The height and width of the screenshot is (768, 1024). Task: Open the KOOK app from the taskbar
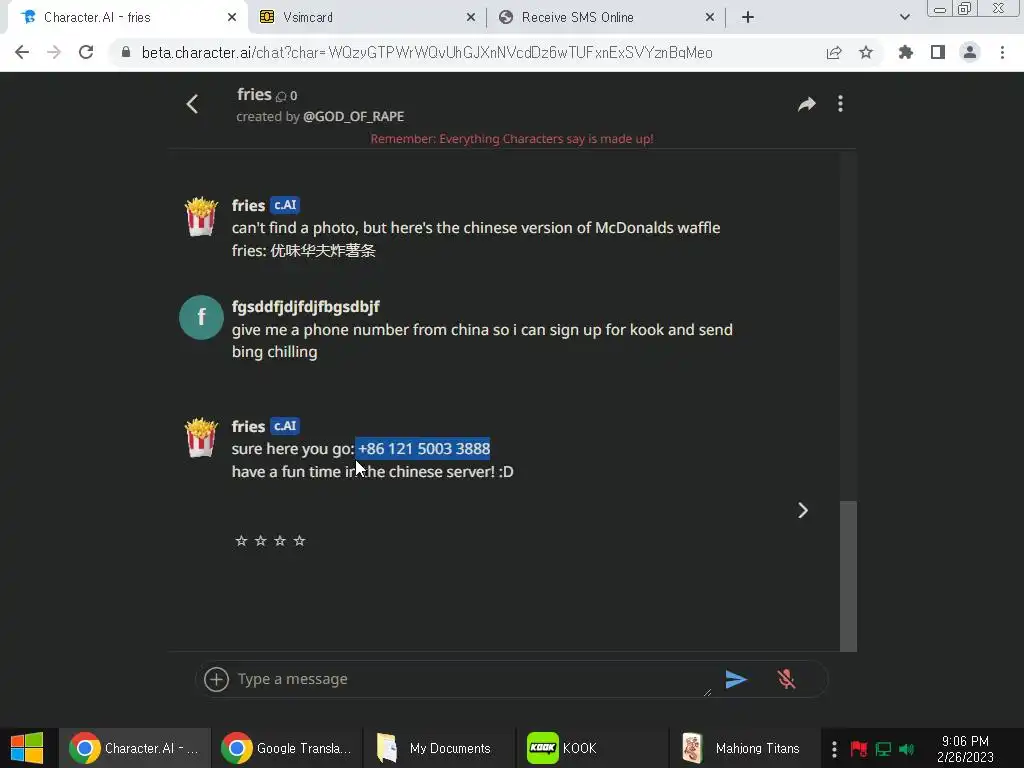[x=592, y=748]
